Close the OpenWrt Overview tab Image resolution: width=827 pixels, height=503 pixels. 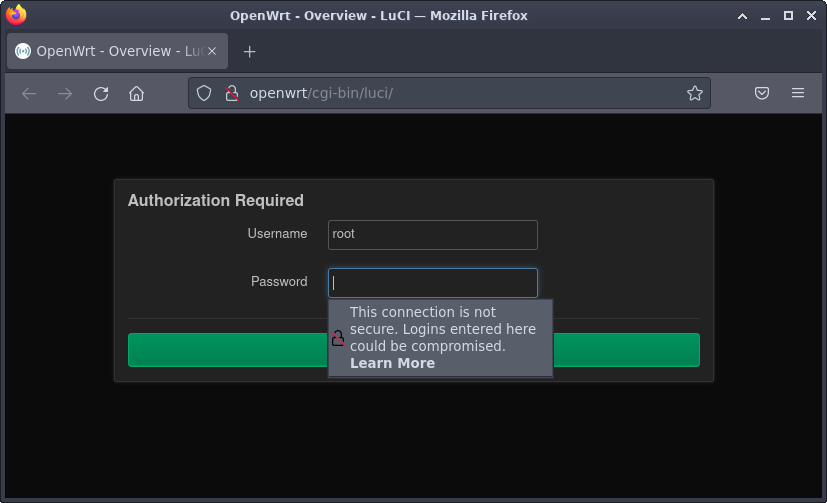pos(211,51)
